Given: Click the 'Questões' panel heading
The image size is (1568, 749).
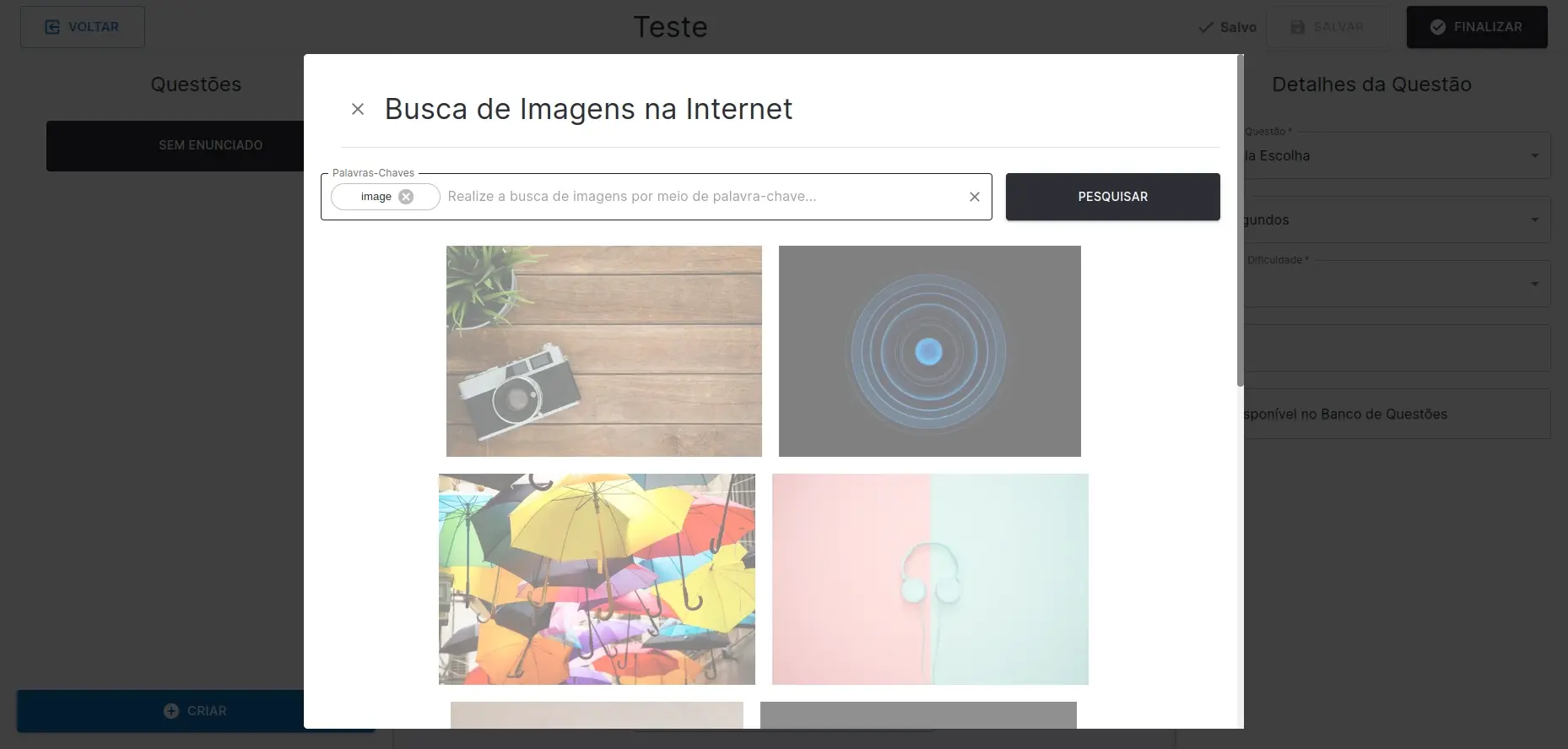Looking at the screenshot, I should (x=196, y=84).
